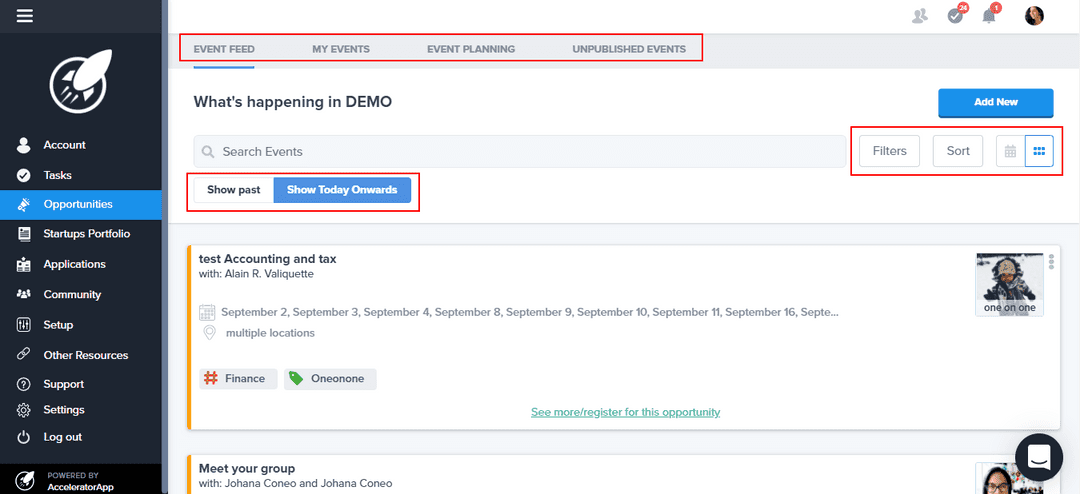Open Startups Portfolio in sidebar
Screen dimensions: 1080x494
86,234
